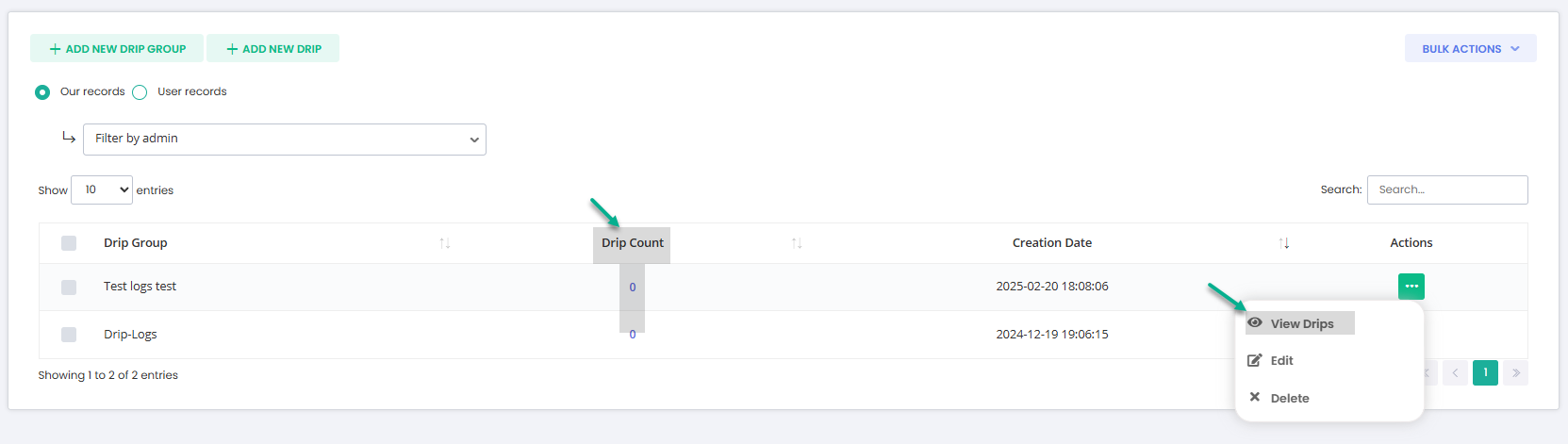Click the Add New Drip button
The image size is (1568, 444).
point(273,48)
